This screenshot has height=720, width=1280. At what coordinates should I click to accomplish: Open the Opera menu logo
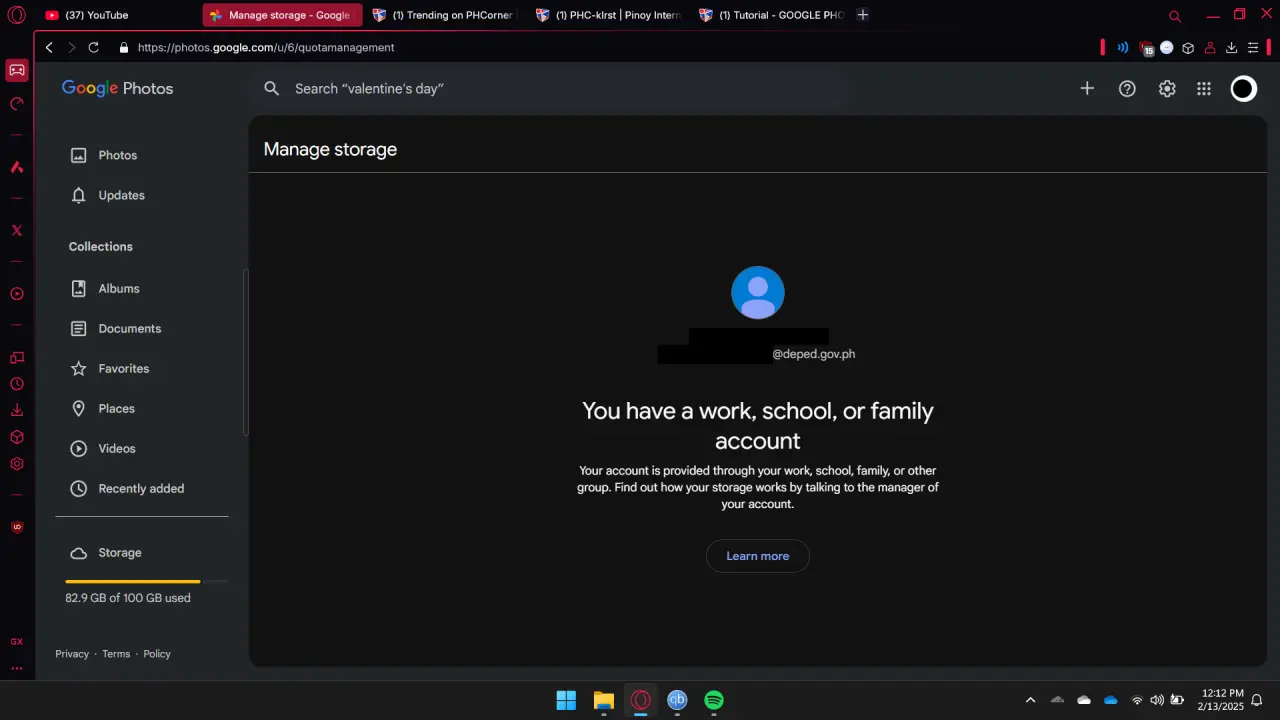(16, 15)
